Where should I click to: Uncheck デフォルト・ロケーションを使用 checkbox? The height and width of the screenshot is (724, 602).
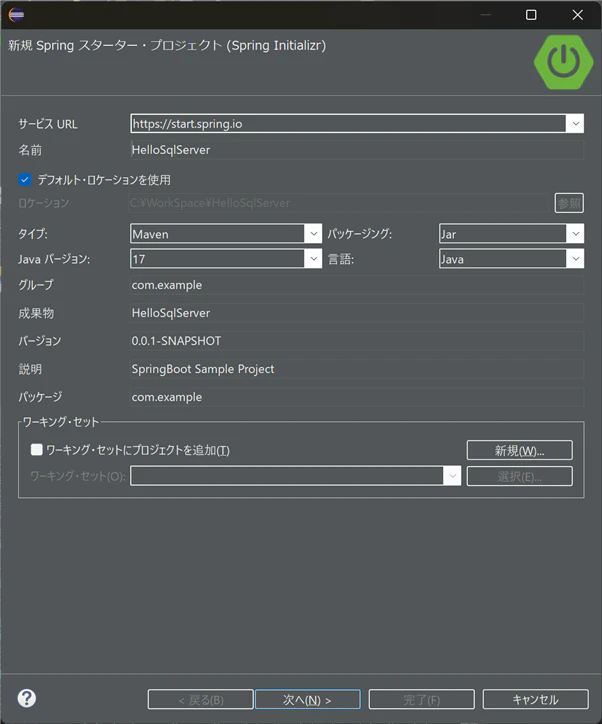pyautogui.click(x=25, y=179)
